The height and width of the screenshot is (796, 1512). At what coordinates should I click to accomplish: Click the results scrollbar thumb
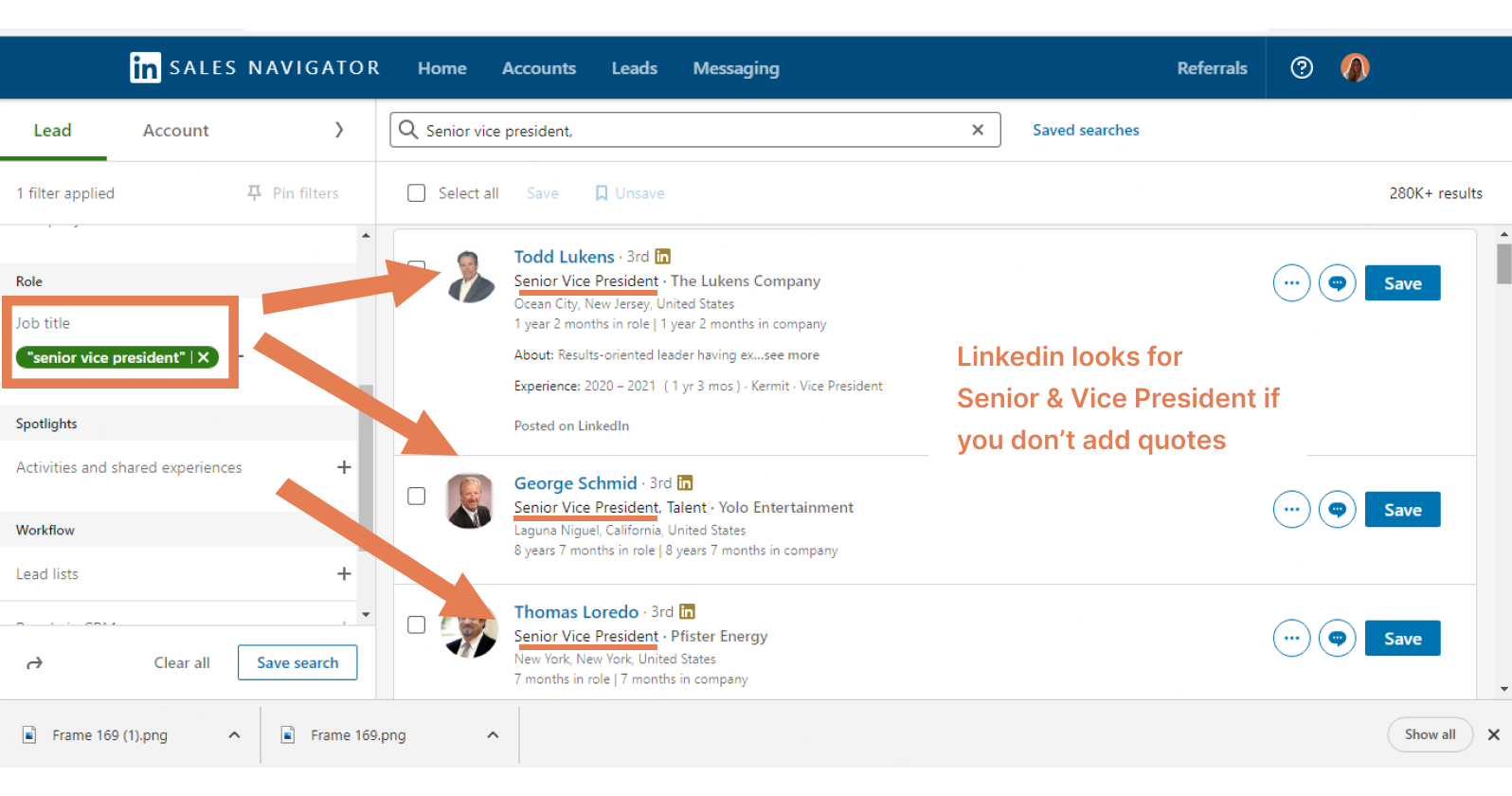1503,263
